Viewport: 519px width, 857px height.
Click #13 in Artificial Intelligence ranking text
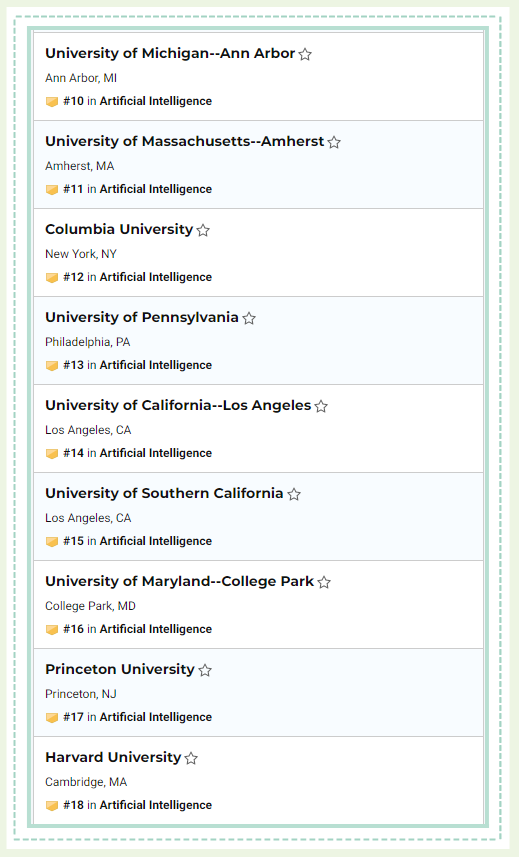[138, 365]
